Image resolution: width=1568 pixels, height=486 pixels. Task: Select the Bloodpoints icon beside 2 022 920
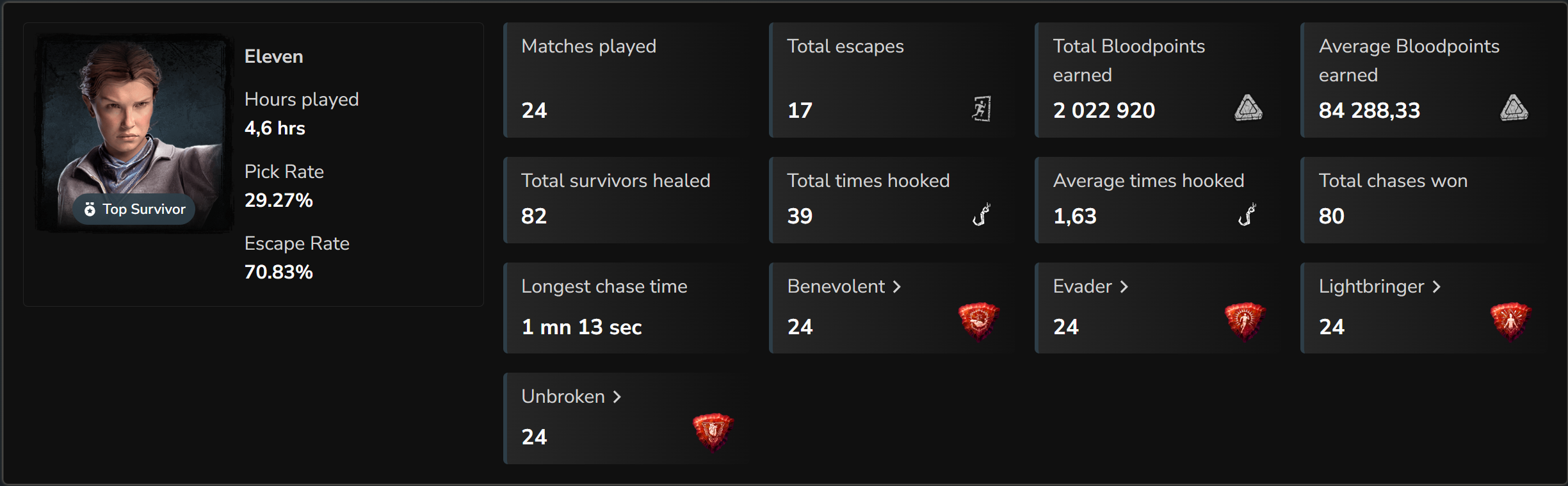click(x=1249, y=108)
